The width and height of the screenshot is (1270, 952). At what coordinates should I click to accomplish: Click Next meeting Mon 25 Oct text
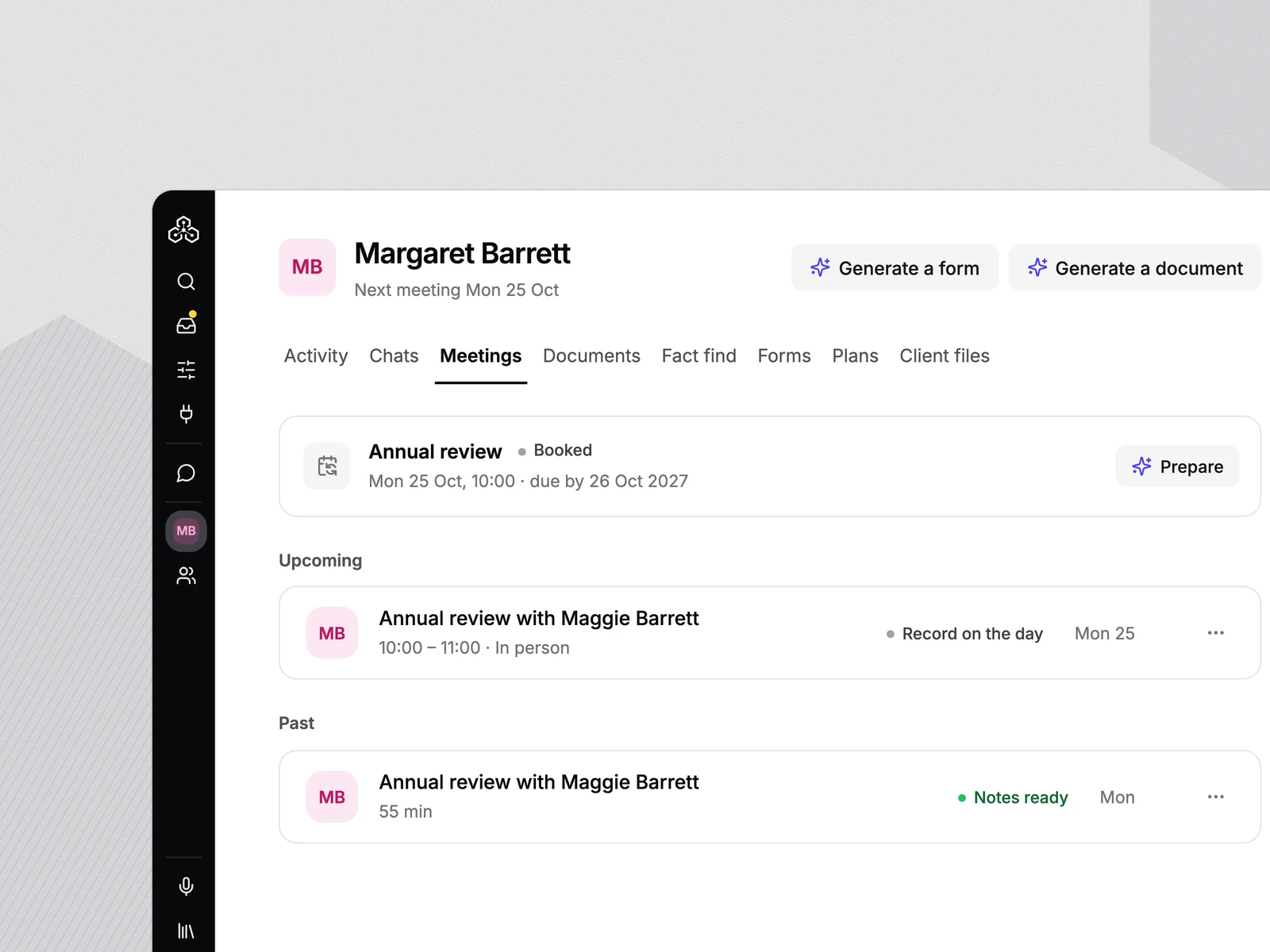point(456,290)
